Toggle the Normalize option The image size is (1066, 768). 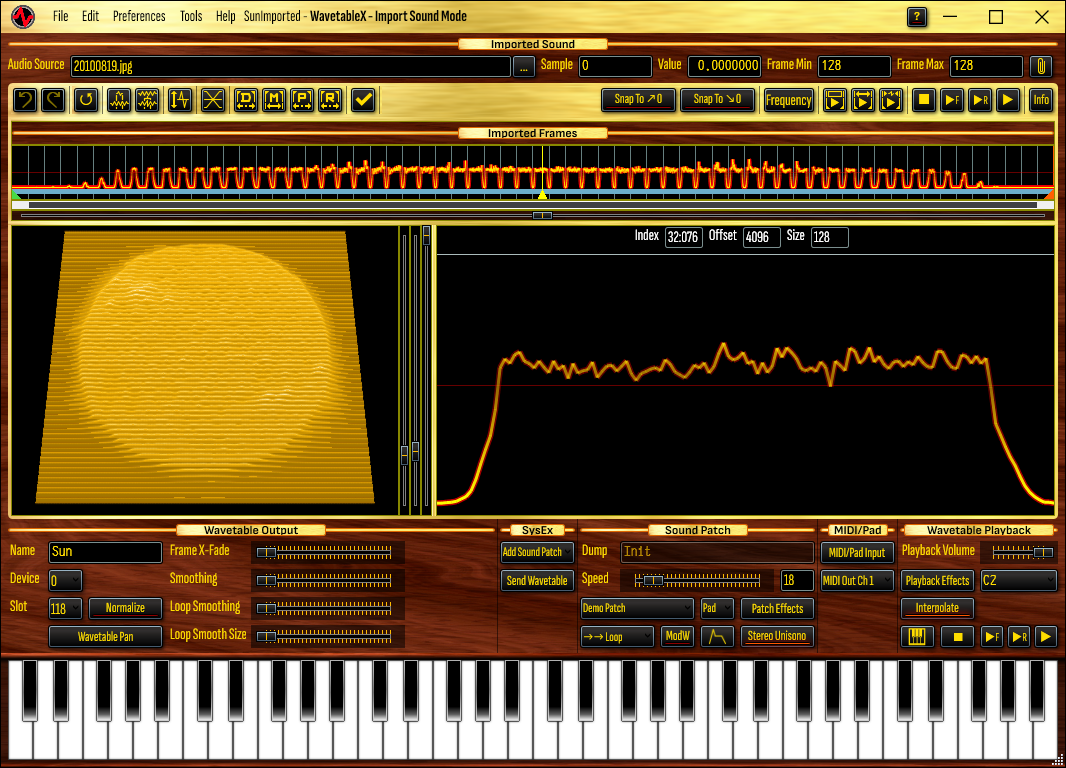point(125,608)
